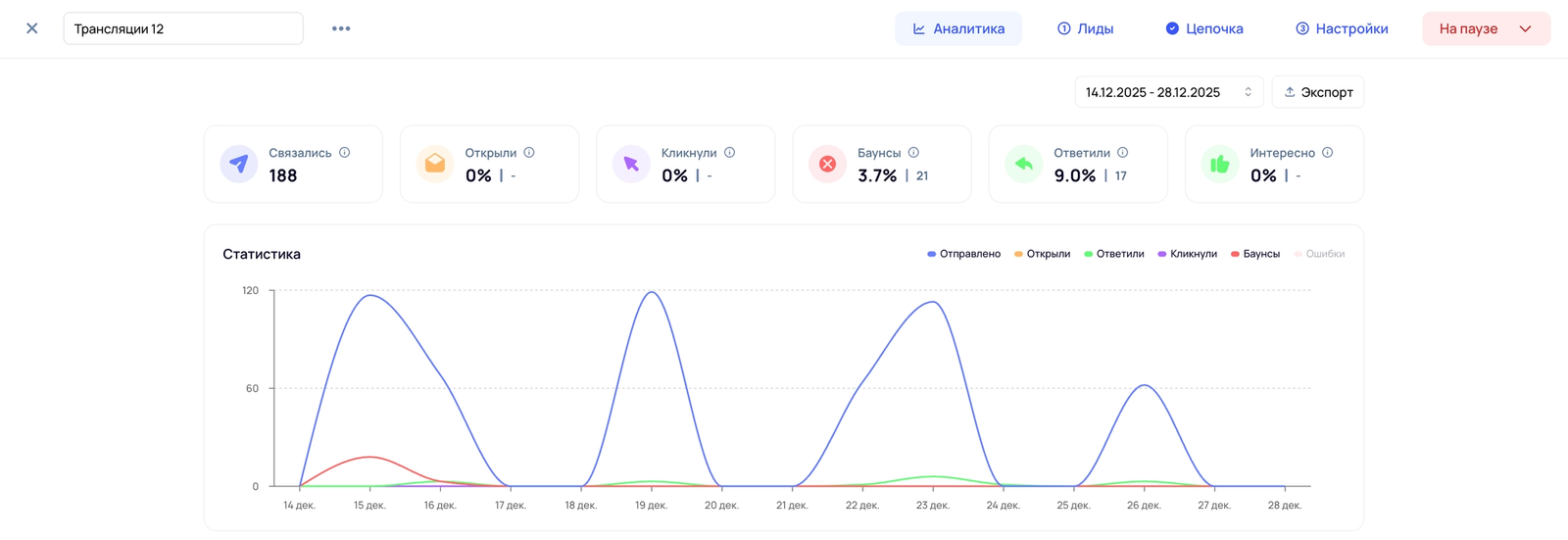Click the envelope icon in Открыли card
This screenshot has width=1568, height=540.
[435, 164]
